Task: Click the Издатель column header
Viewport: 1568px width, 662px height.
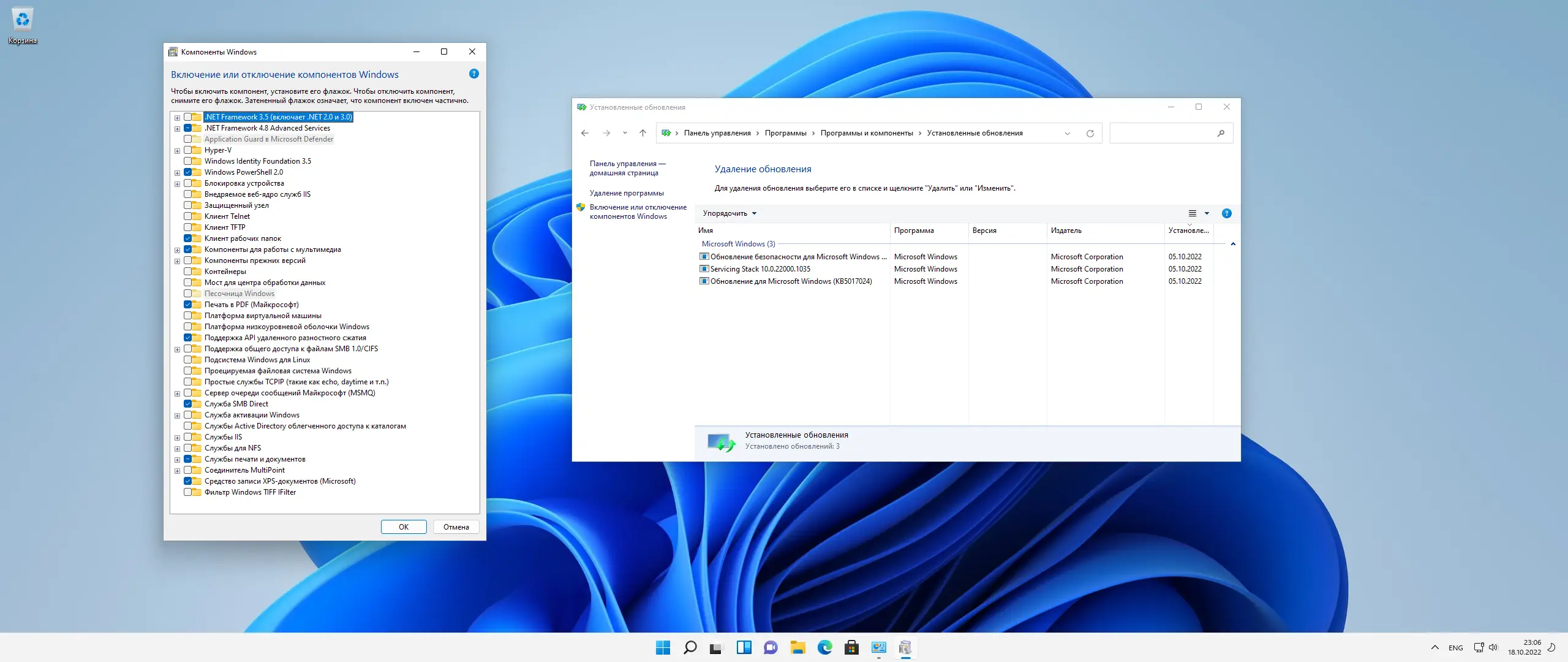Action: [1066, 230]
